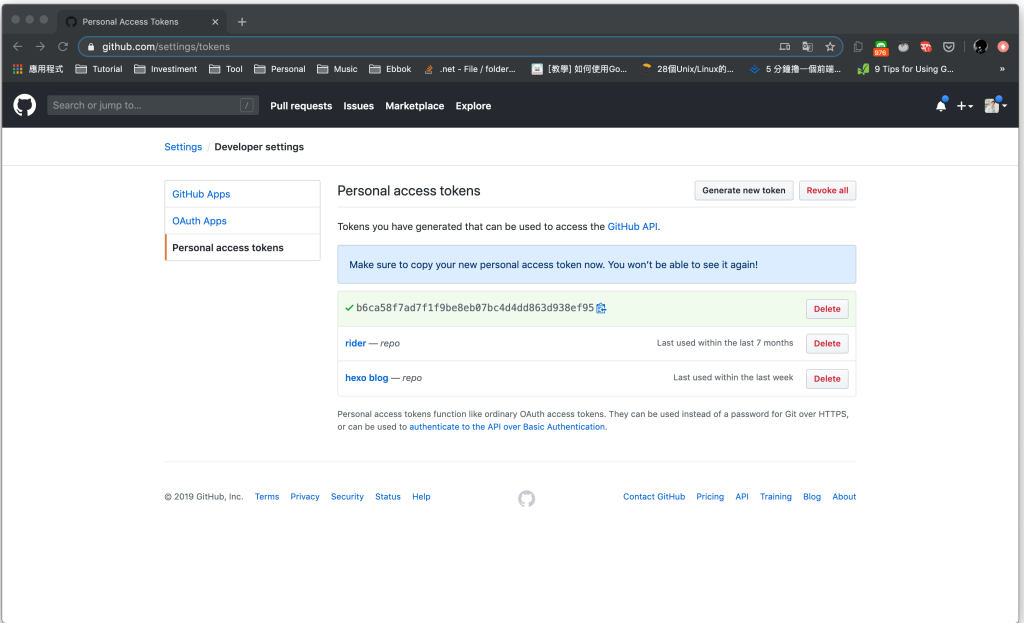Open the Privacy footer link
1024x623 pixels.
[x=305, y=496]
